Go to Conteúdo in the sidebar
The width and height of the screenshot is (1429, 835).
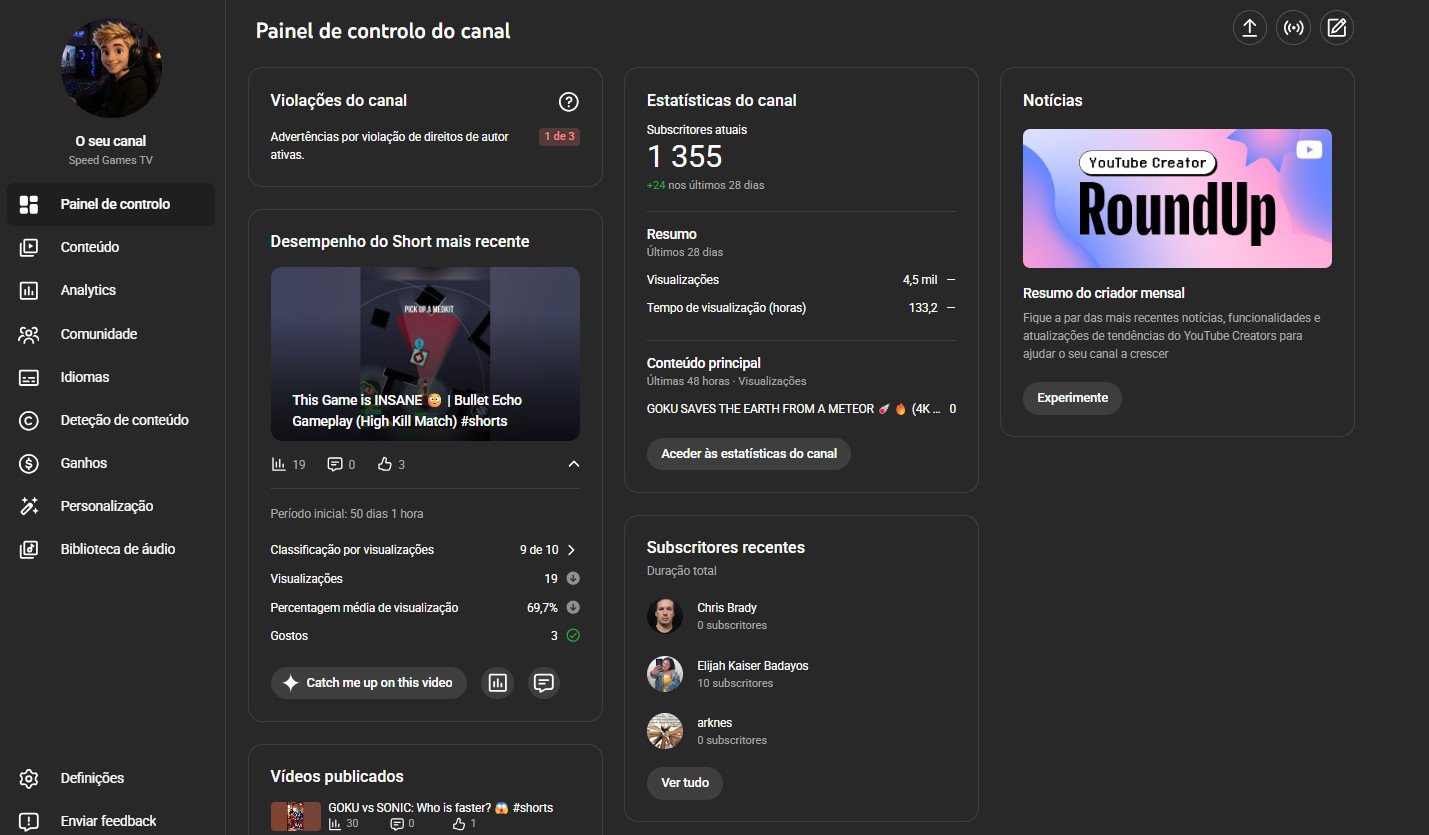coord(111,247)
